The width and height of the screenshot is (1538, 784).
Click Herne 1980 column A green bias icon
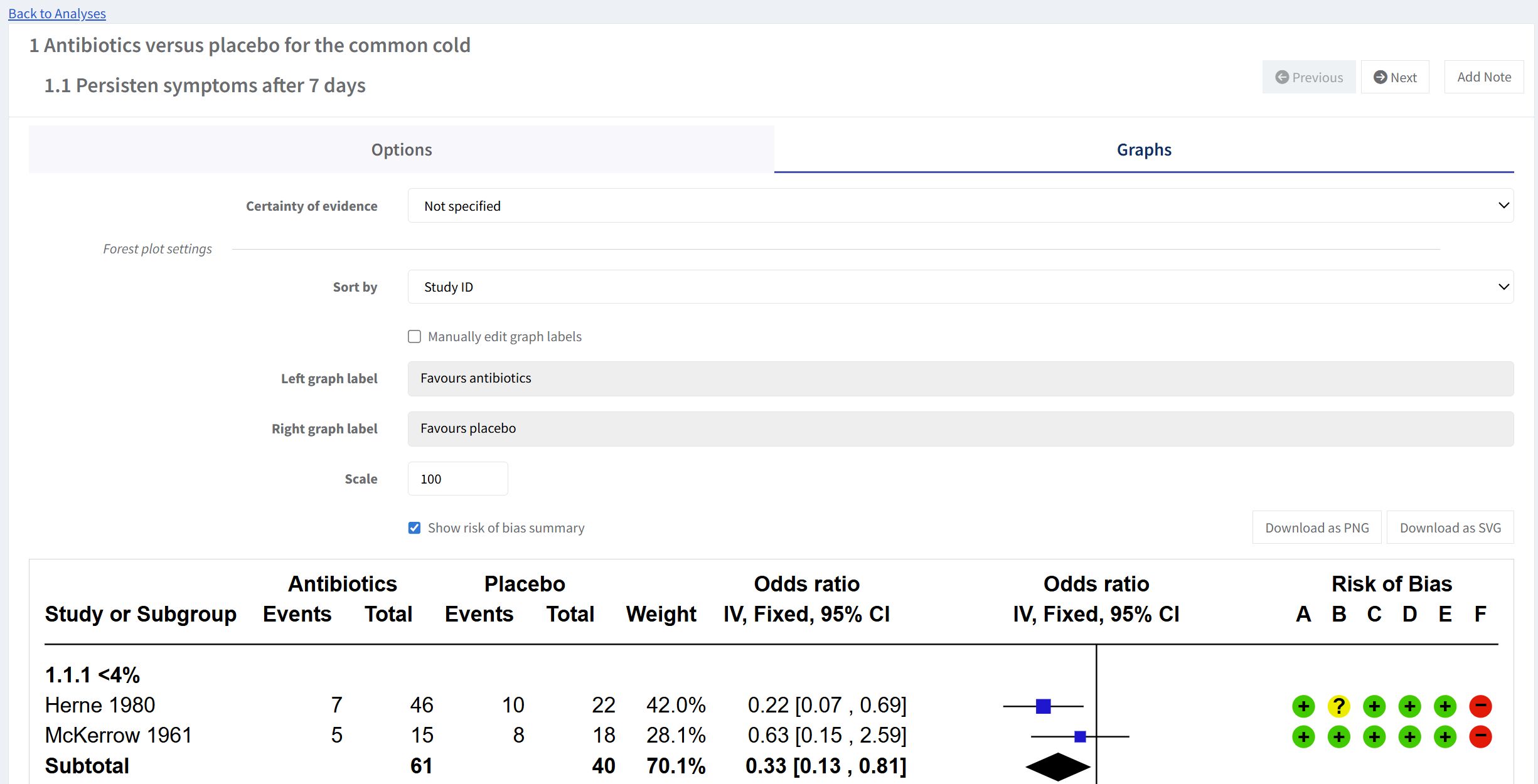[x=1303, y=706]
